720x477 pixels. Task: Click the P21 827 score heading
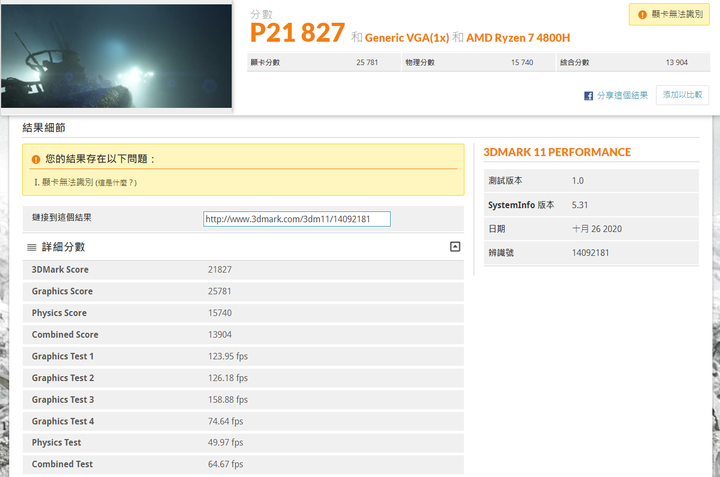coord(298,33)
